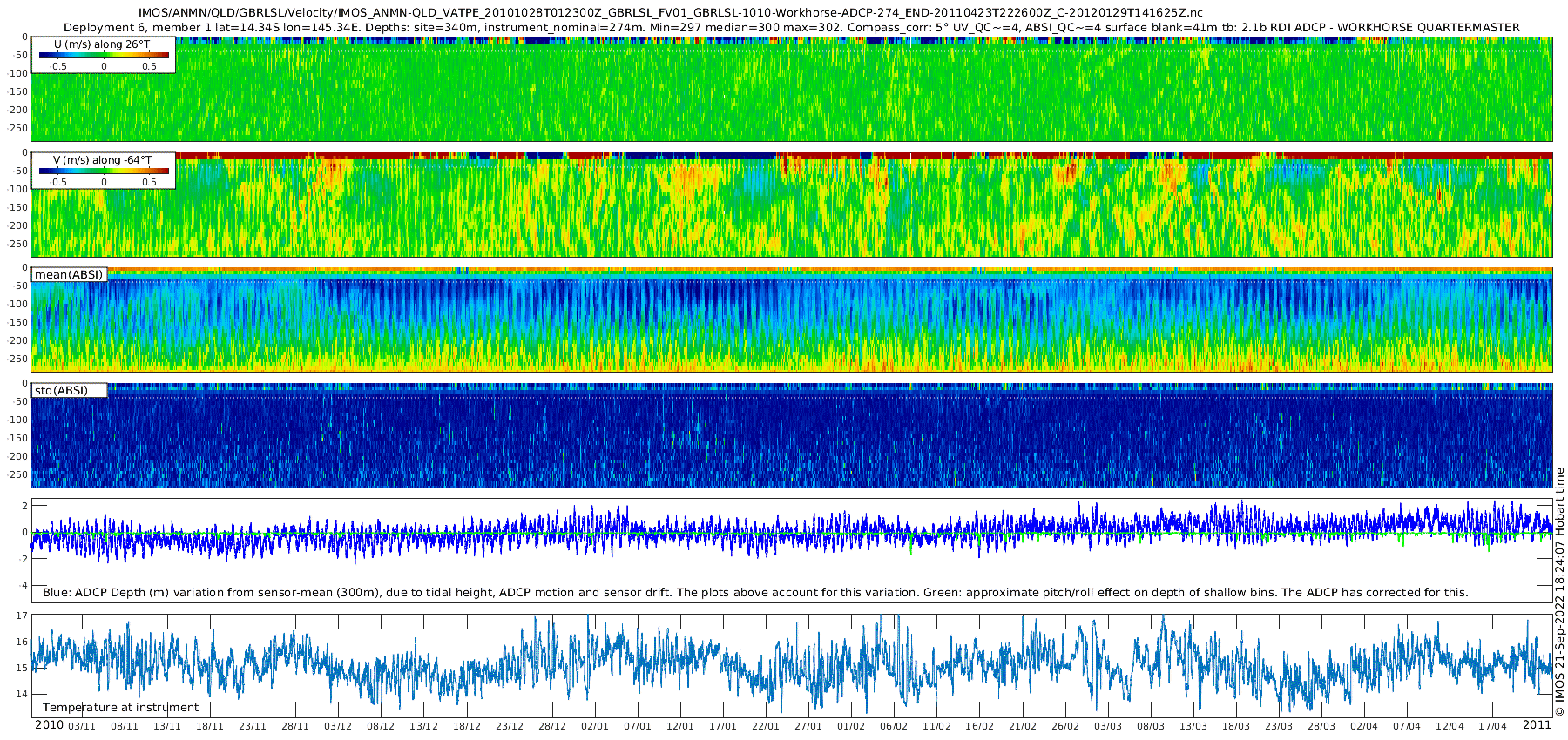The width and height of the screenshot is (1568, 740).
Task: Select the 'U (m/s) along 26°T' legend label
Action: [x=102, y=44]
